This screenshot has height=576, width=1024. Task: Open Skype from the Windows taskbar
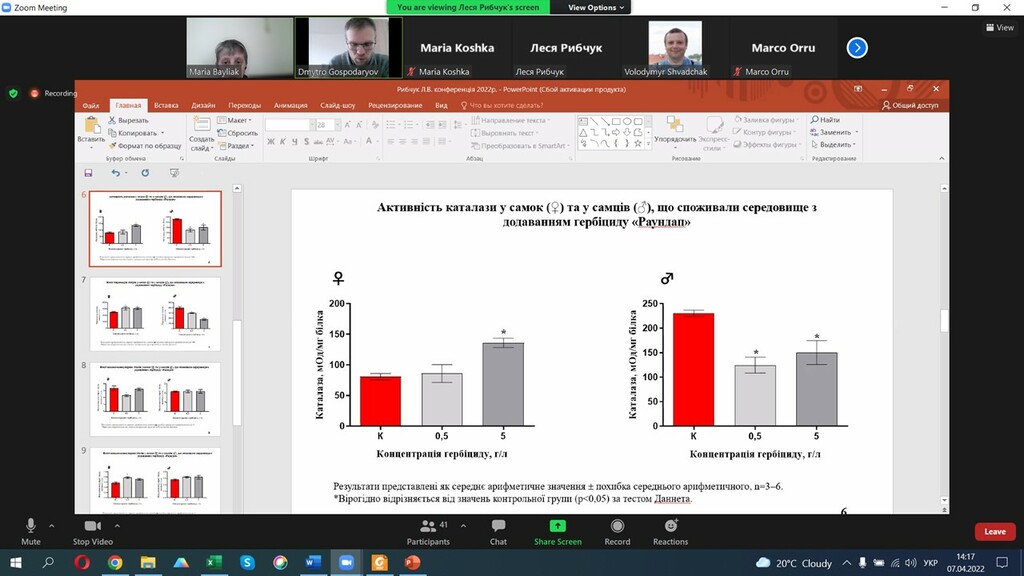click(x=247, y=562)
